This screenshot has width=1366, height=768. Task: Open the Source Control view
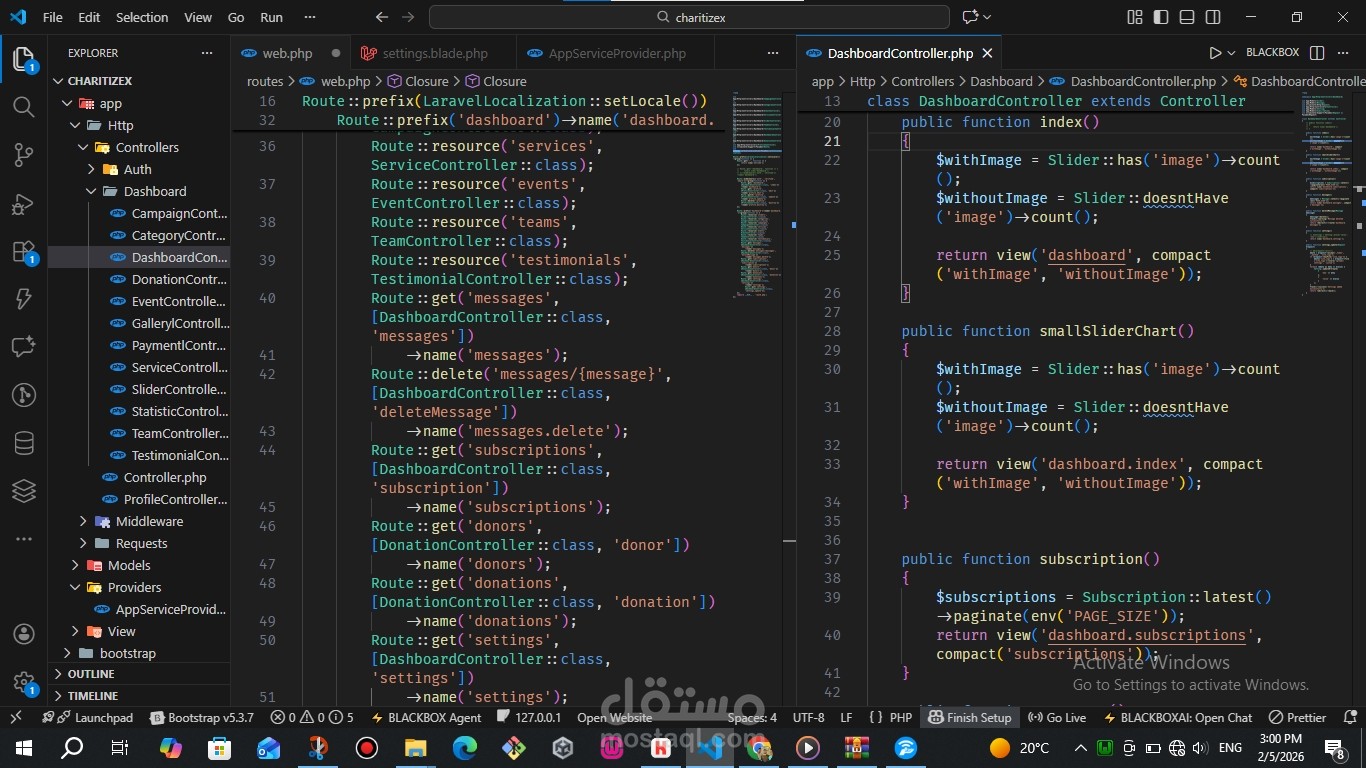click(24, 155)
